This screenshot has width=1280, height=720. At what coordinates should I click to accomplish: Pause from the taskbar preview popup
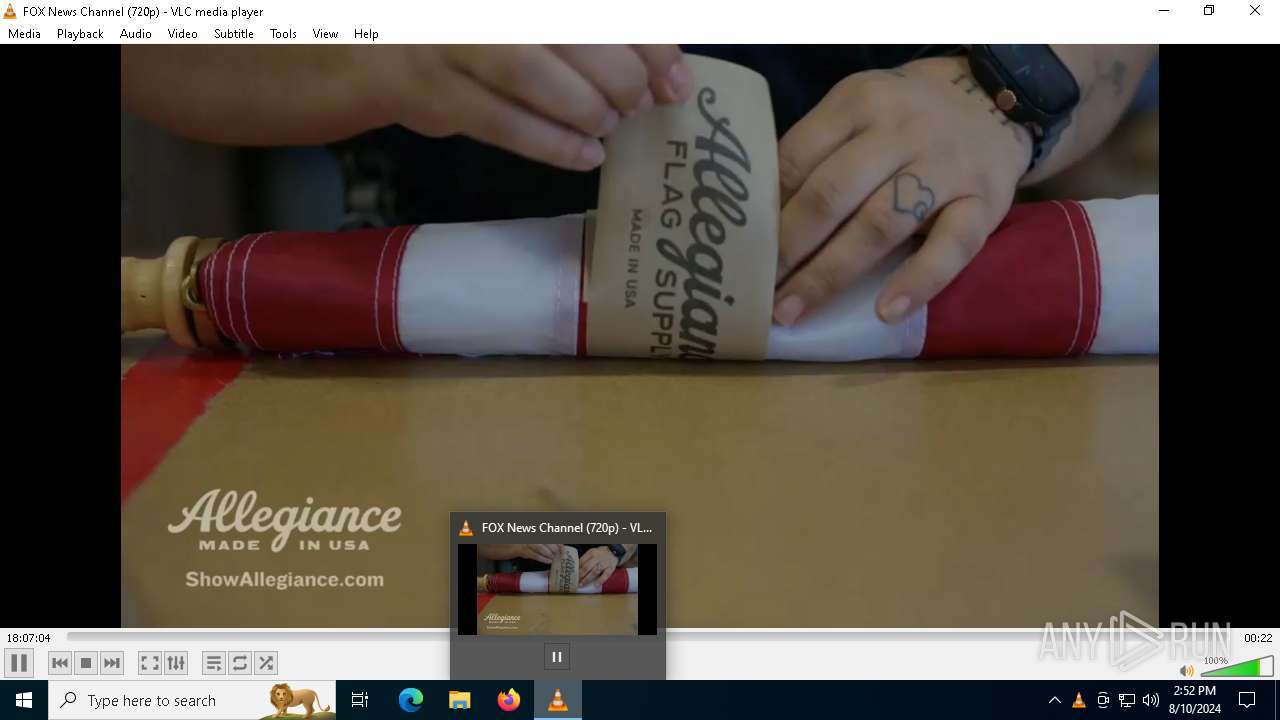point(557,657)
